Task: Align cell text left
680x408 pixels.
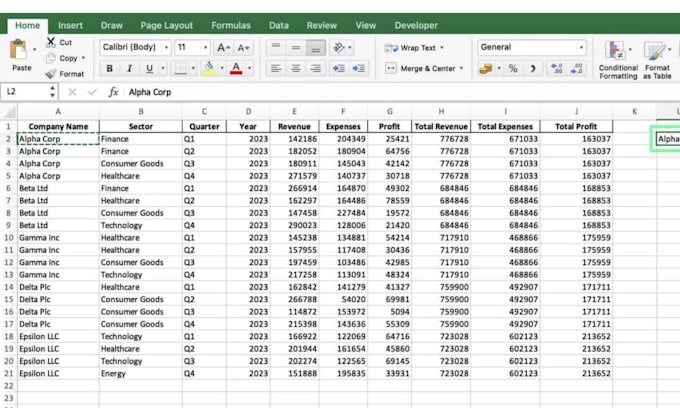Action: (x=276, y=68)
